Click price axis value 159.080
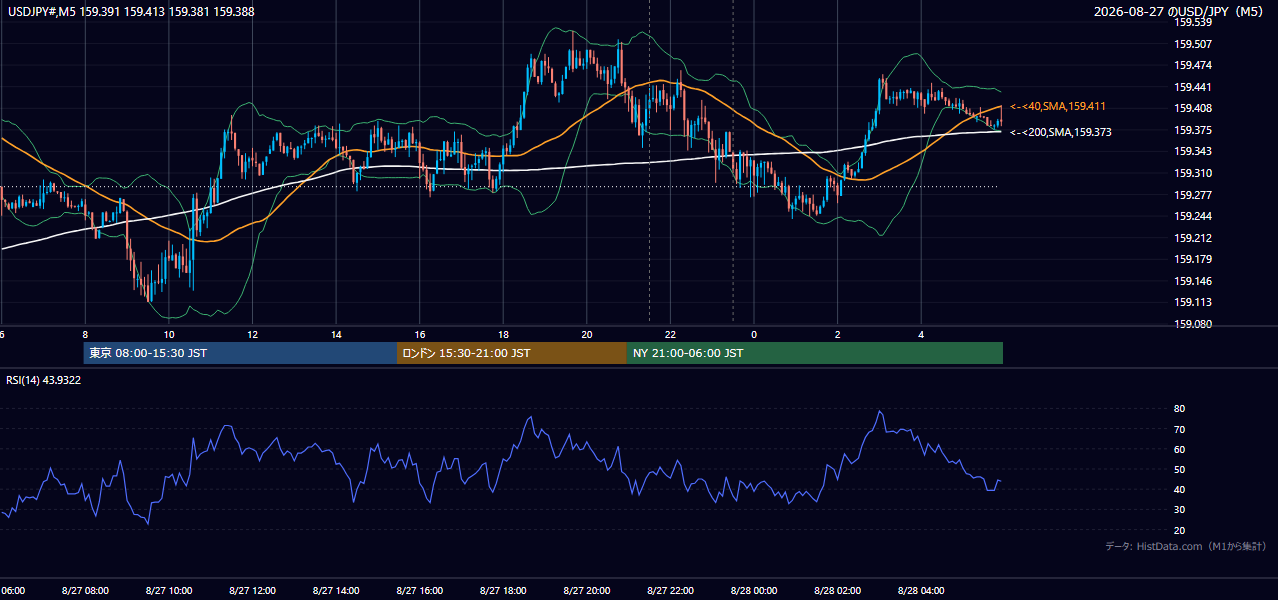The image size is (1278, 600). pos(1192,324)
